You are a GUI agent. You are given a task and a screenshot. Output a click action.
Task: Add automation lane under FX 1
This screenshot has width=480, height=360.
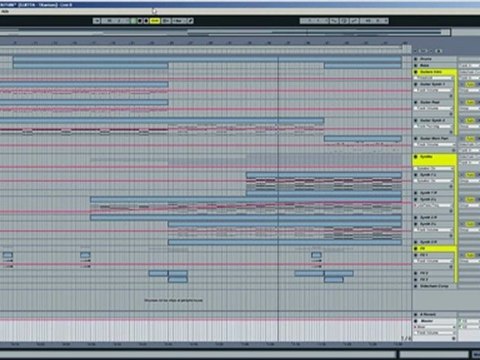click(x=451, y=267)
